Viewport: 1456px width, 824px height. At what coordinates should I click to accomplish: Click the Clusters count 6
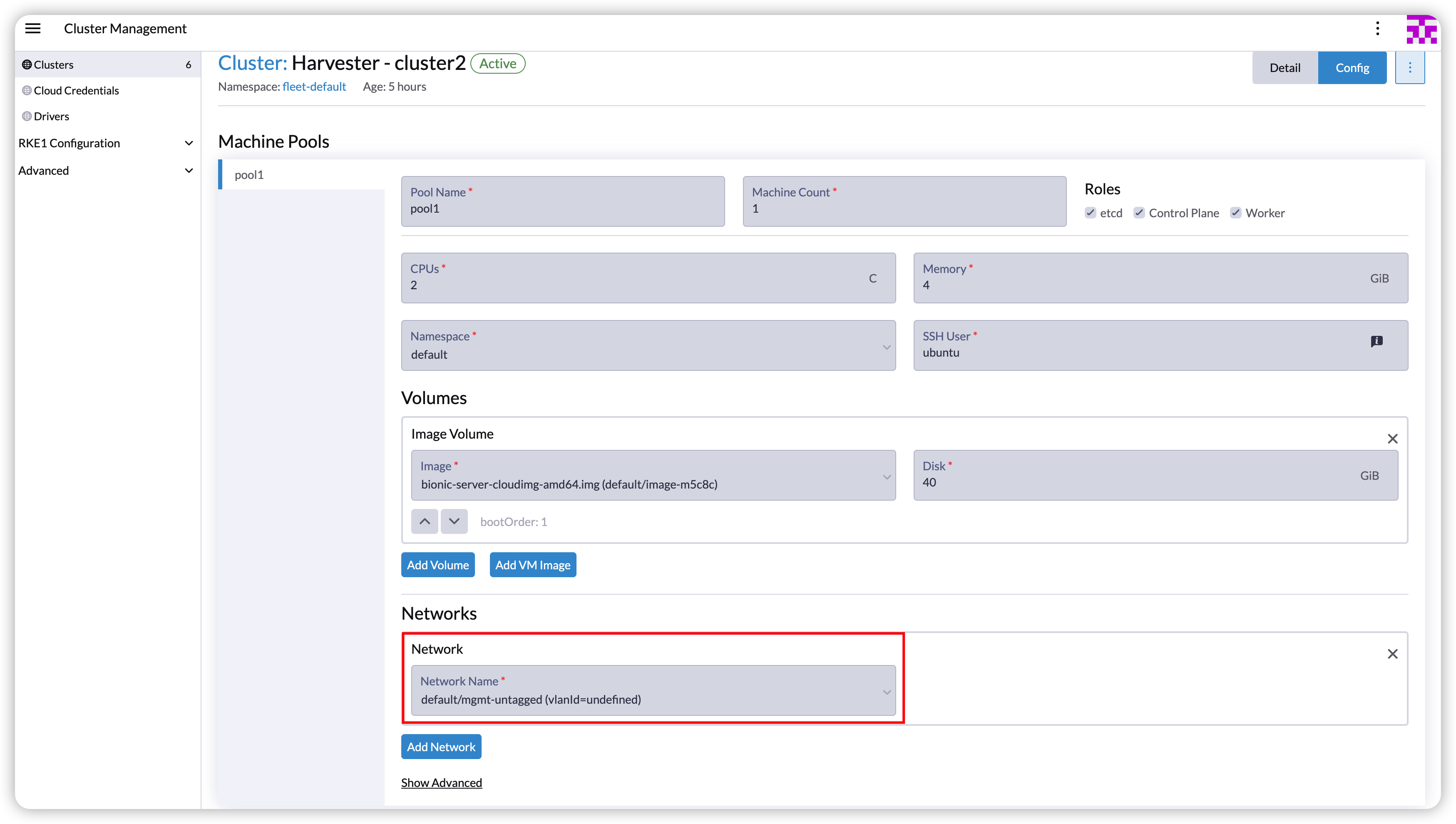pyautogui.click(x=189, y=65)
